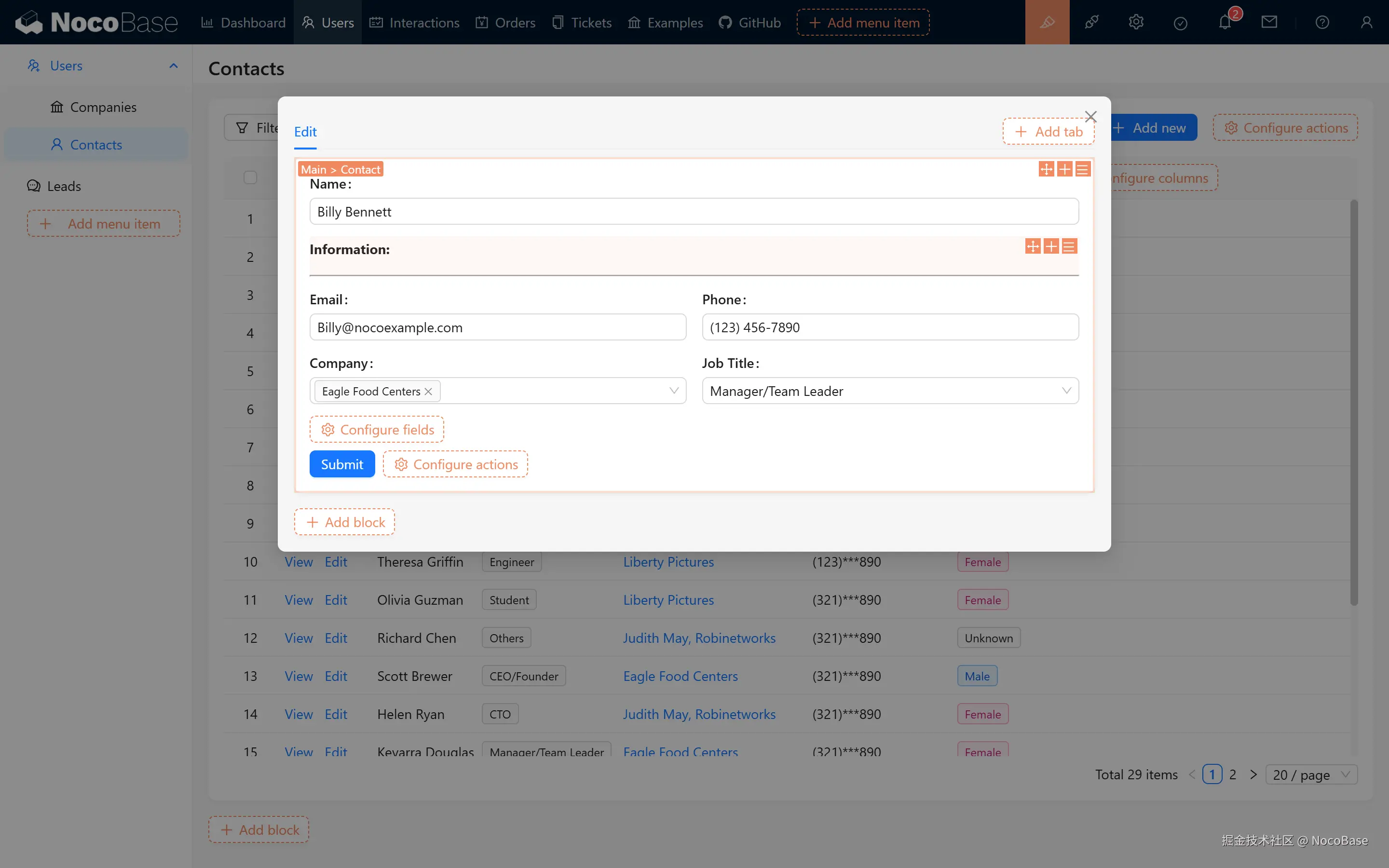Toggle the select-all table checkbox
This screenshot has height=868, width=1389.
(250, 177)
